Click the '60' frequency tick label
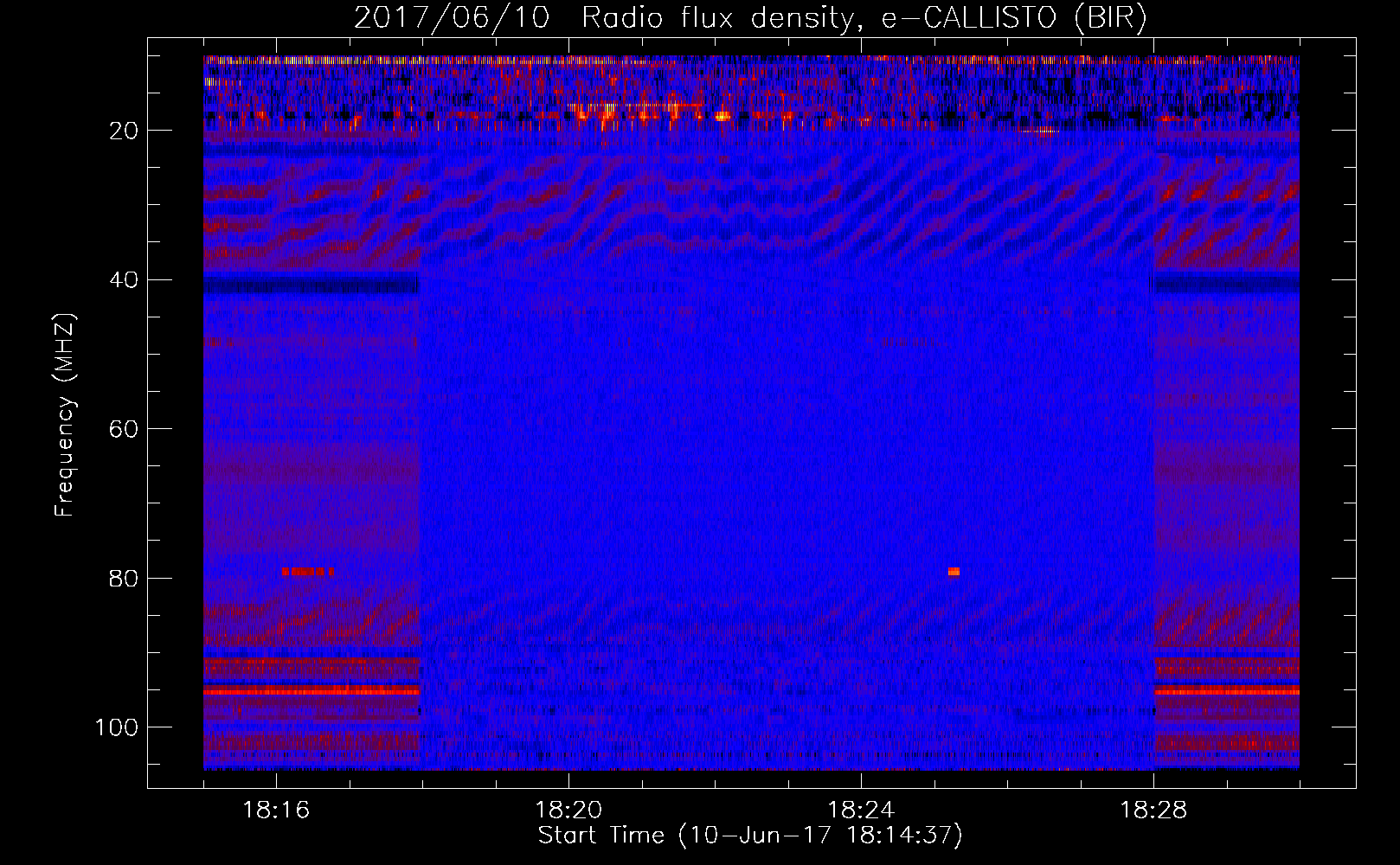Viewport: 1400px width, 865px height. [x=125, y=429]
